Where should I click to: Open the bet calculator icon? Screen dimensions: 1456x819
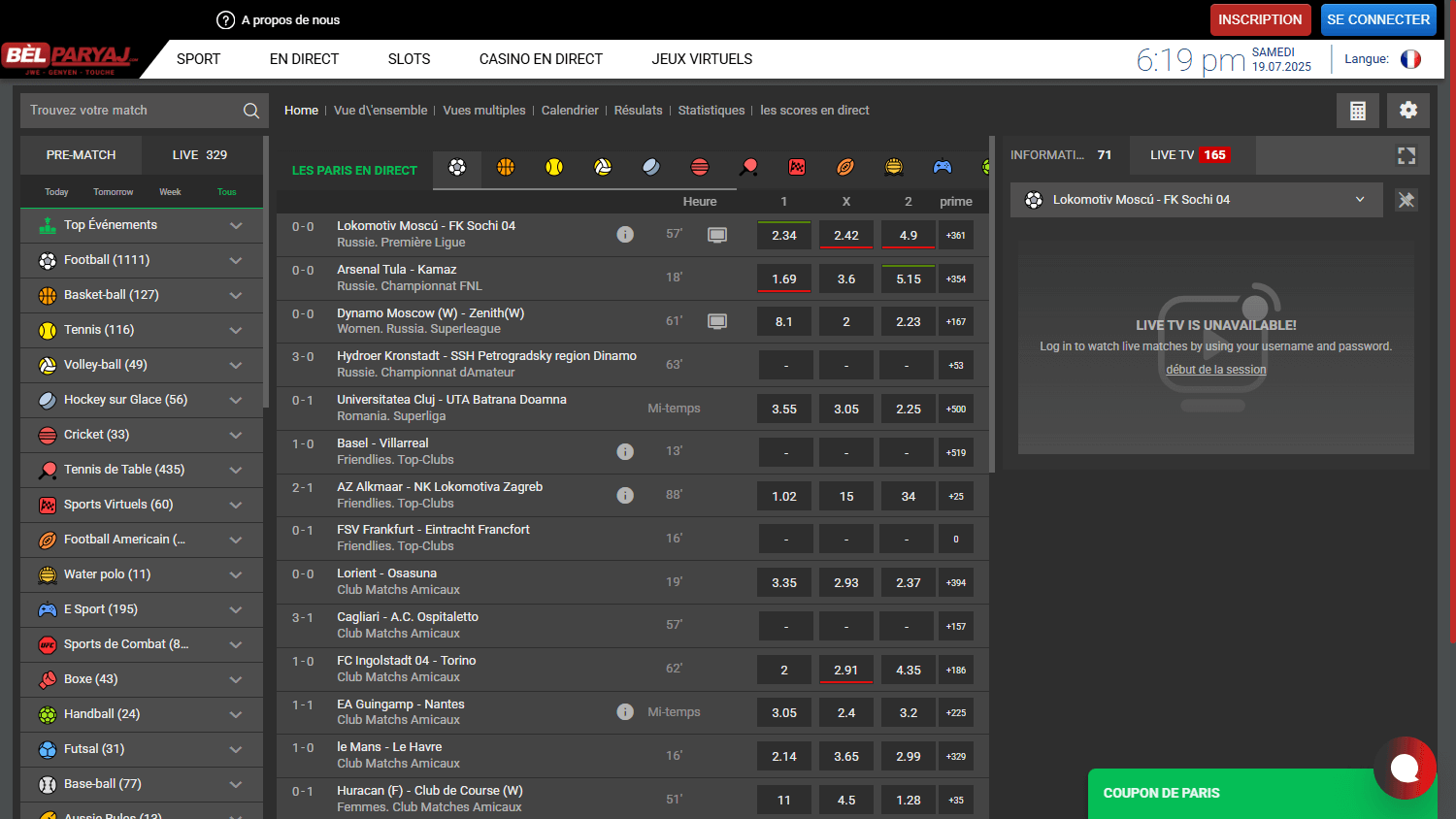1358,110
